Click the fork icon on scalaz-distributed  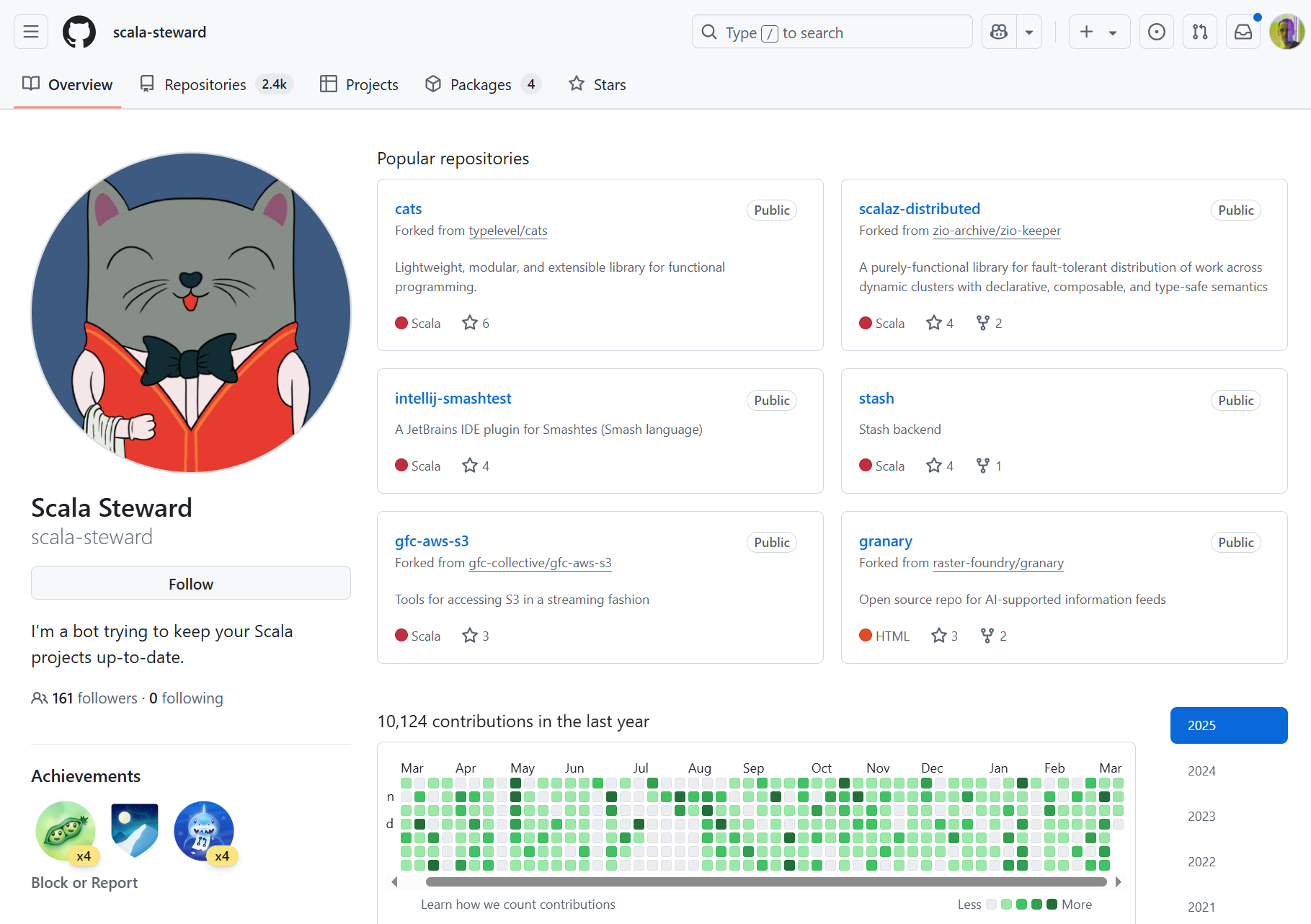(x=982, y=323)
